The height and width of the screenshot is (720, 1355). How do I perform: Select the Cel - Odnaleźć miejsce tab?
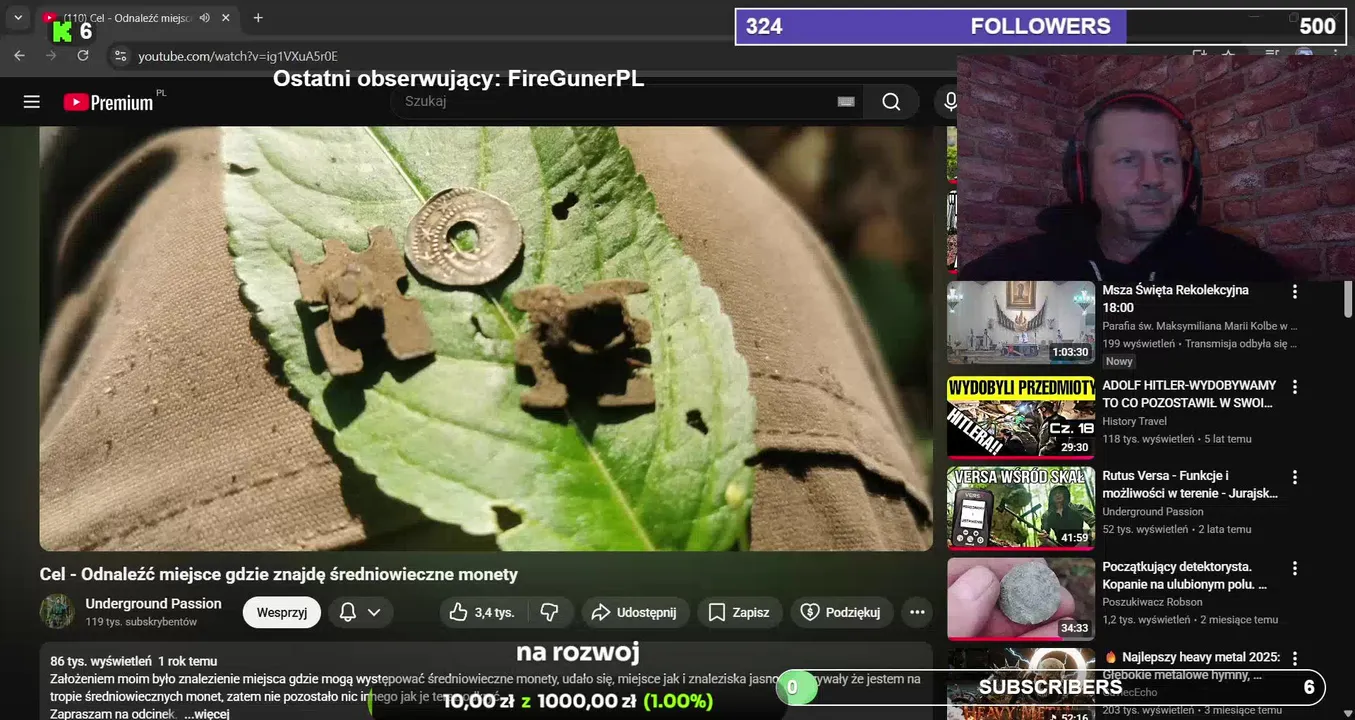[x=137, y=18]
